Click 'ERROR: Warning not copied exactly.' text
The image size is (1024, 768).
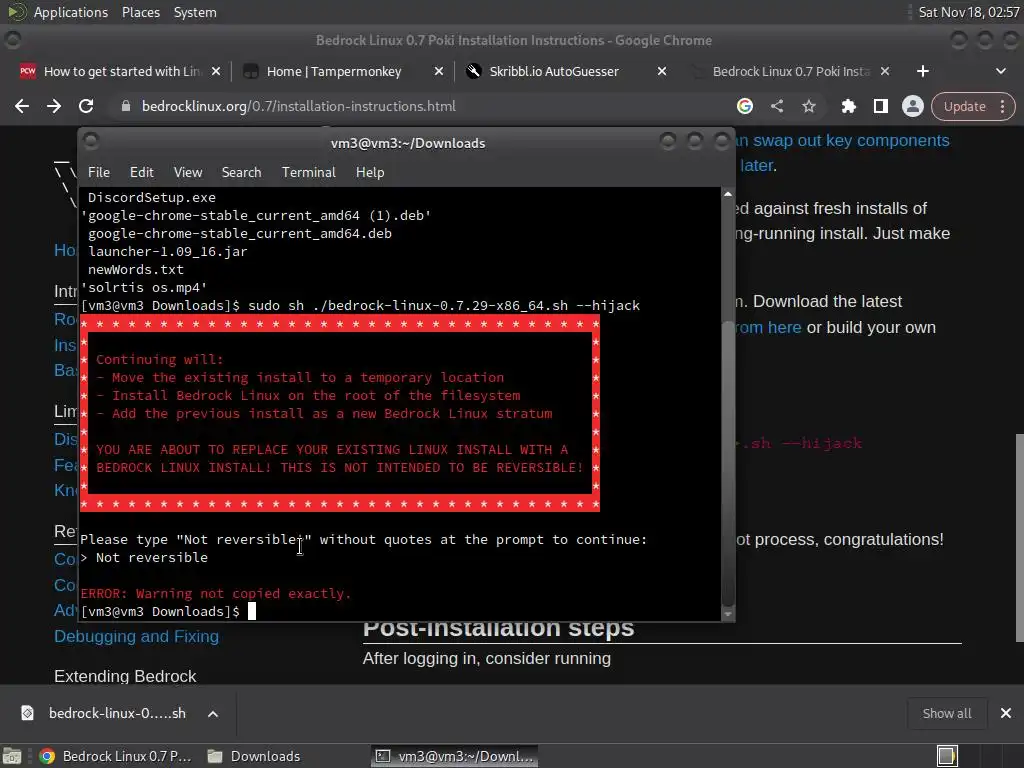pyautogui.click(x=216, y=594)
